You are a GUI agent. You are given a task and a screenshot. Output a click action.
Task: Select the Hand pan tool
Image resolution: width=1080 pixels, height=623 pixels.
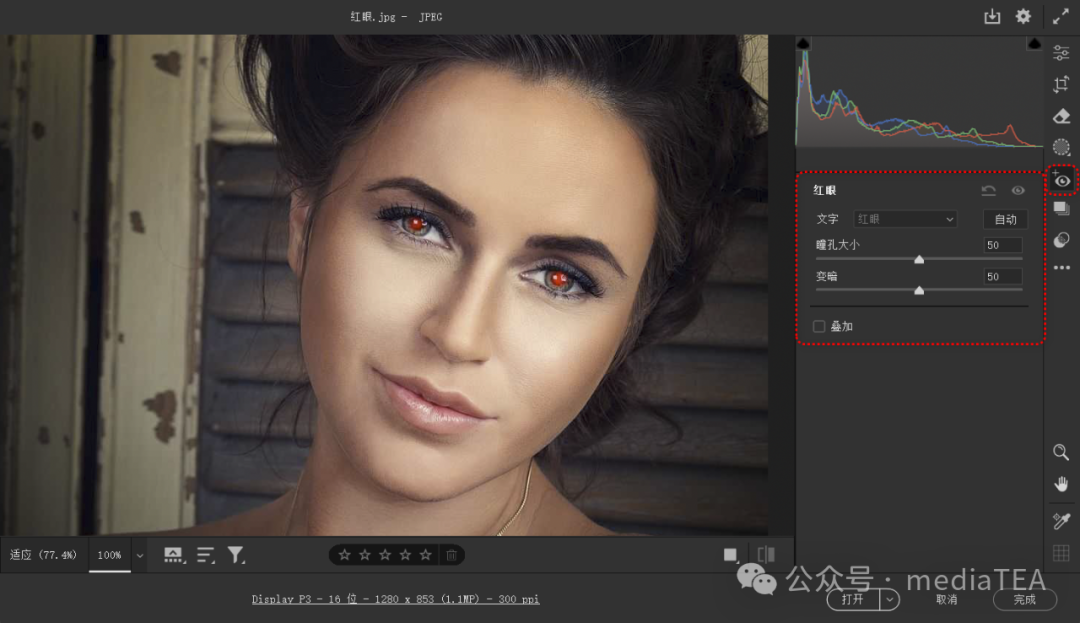pyautogui.click(x=1061, y=485)
